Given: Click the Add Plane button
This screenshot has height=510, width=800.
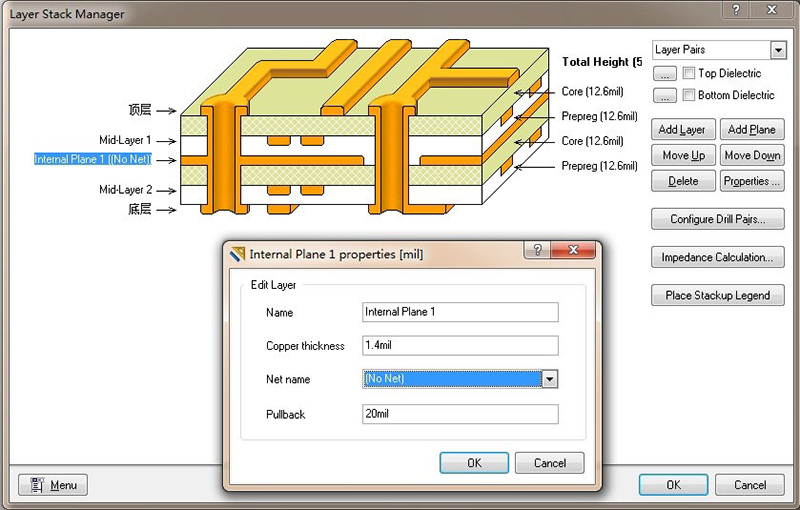Looking at the screenshot, I should click(751, 130).
